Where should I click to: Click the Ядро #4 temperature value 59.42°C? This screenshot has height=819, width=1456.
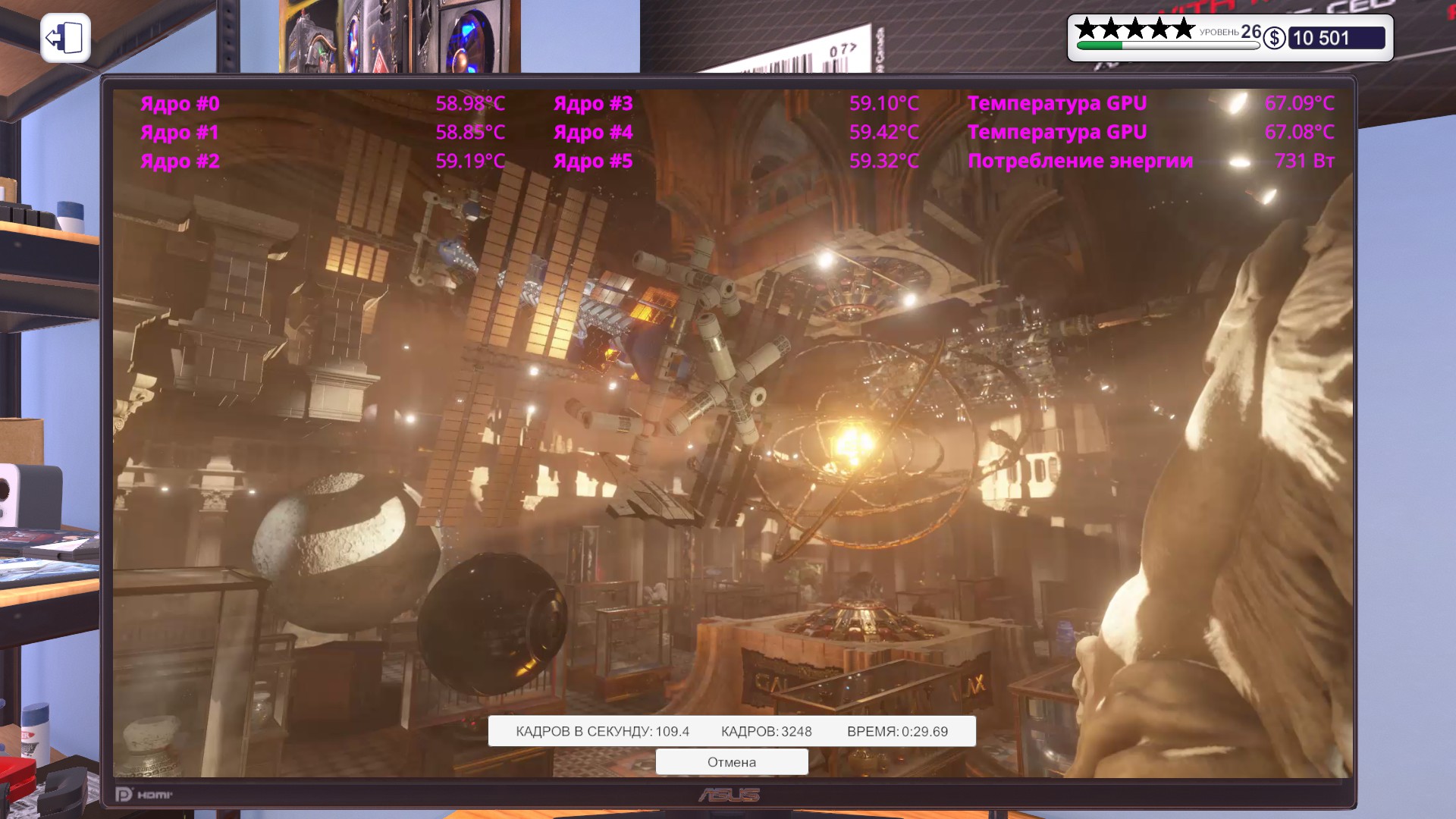click(x=884, y=132)
